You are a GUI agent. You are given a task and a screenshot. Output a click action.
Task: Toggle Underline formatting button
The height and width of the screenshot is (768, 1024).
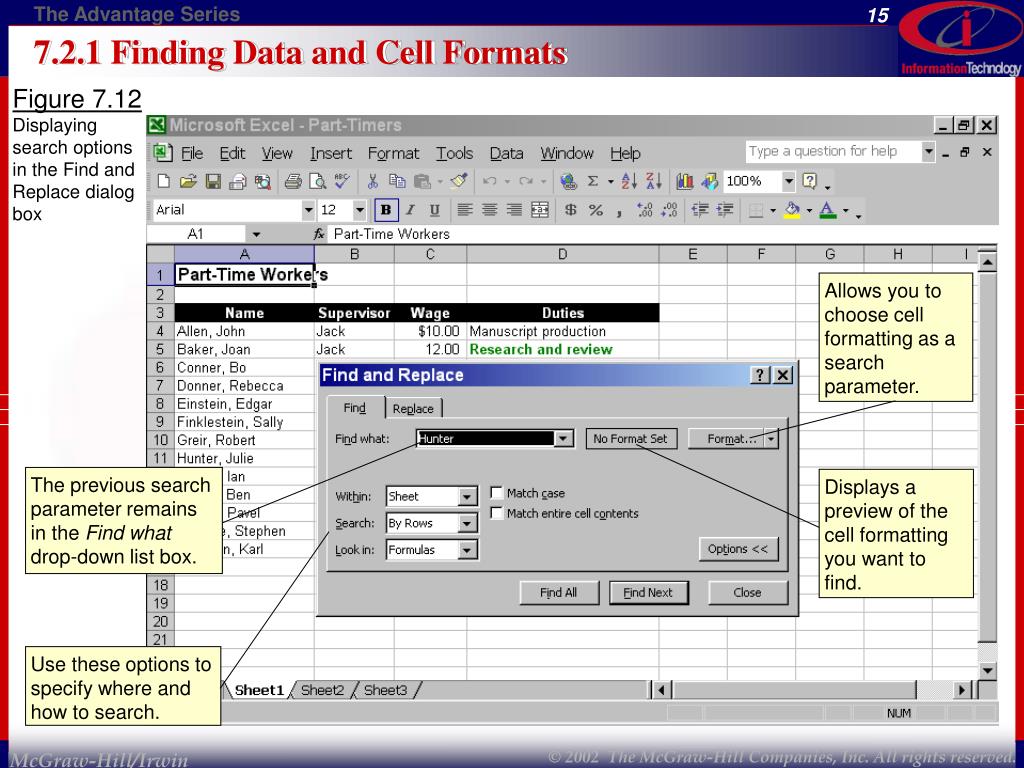pos(434,210)
